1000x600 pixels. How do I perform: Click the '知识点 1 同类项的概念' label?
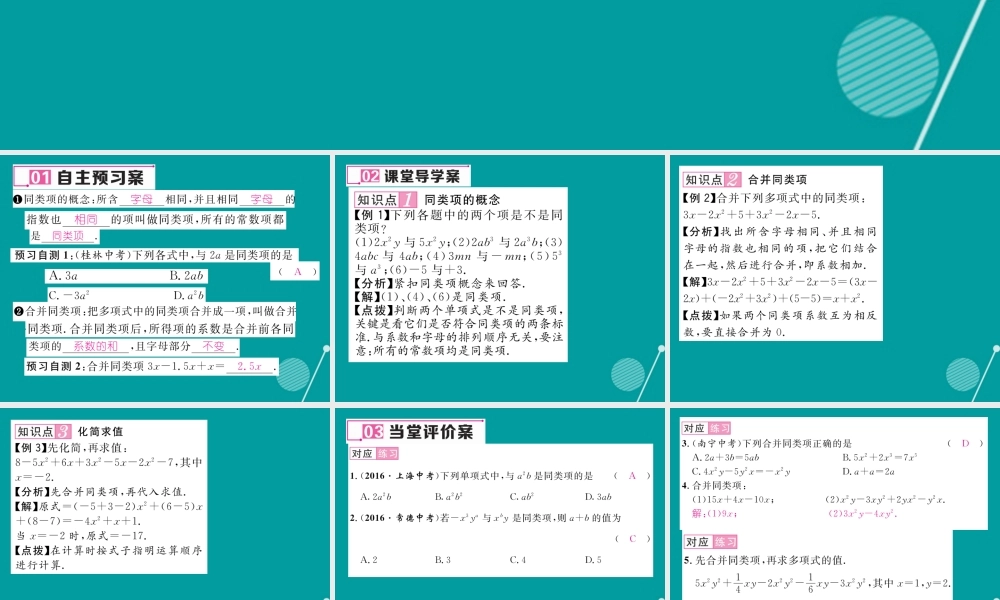pyautogui.click(x=427, y=200)
